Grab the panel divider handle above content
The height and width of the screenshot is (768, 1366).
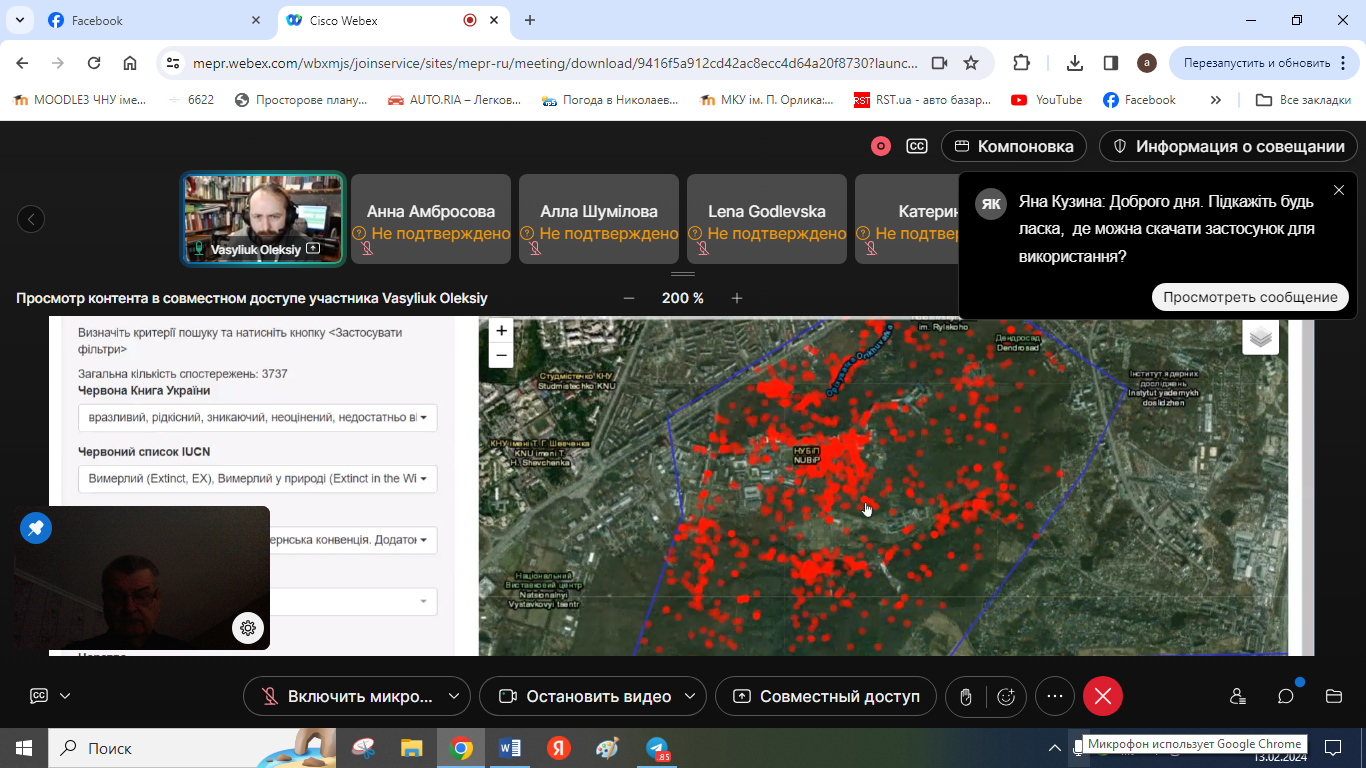683,274
